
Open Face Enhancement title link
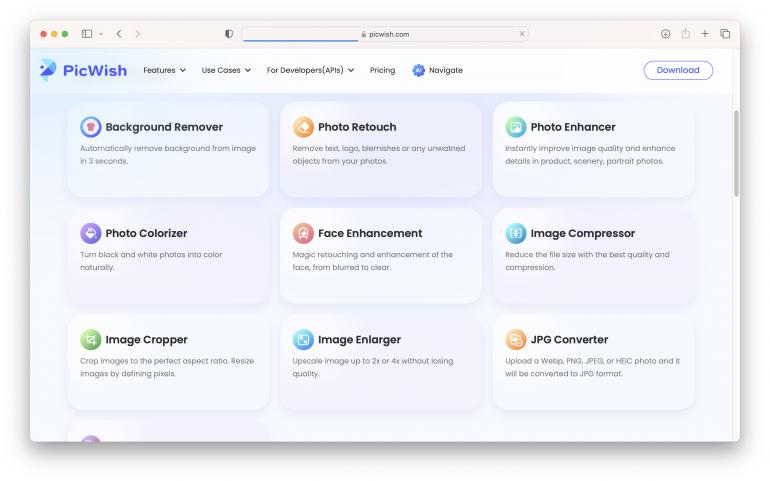coord(370,233)
